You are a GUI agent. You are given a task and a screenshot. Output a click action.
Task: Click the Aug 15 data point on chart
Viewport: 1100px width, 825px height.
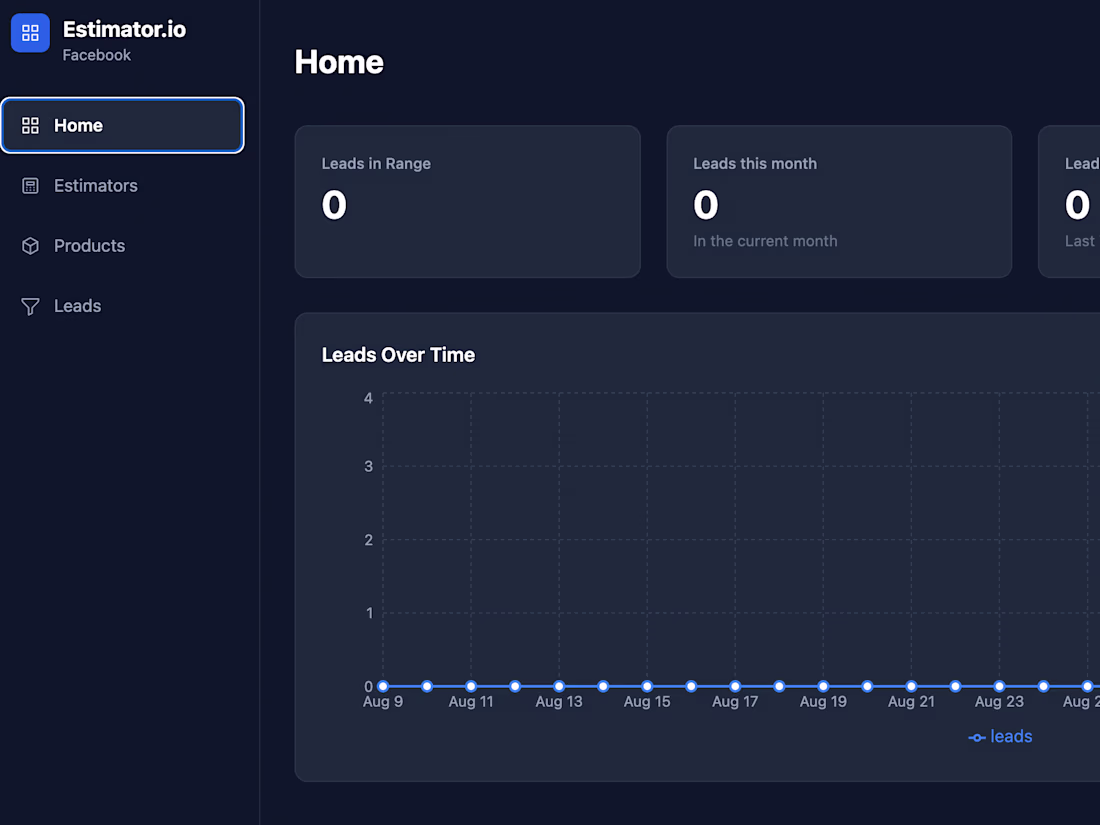pos(647,687)
